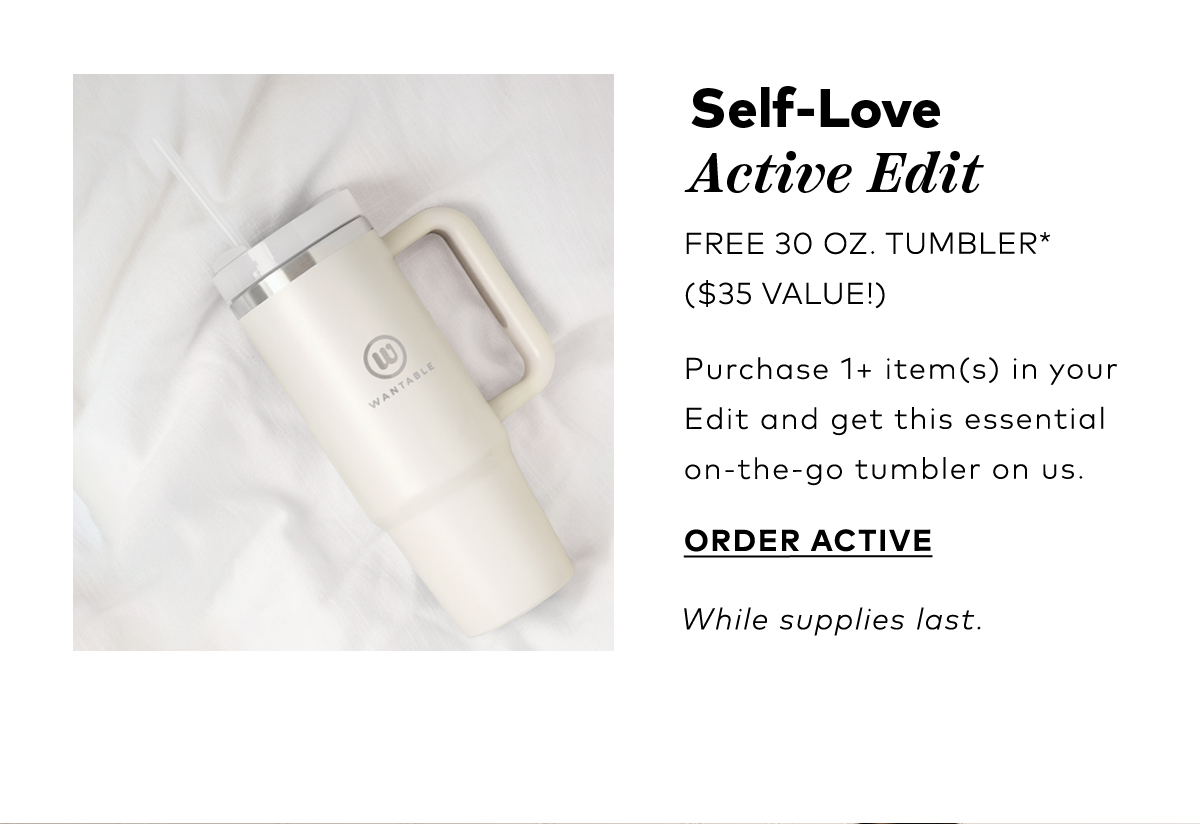Click the Purchase 1+ item(s) line
This screenshot has width=1200, height=824.
pyautogui.click(x=901, y=370)
